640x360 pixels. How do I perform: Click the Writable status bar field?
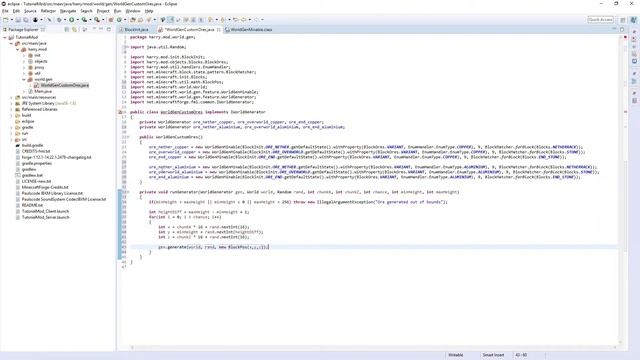(x=456, y=355)
